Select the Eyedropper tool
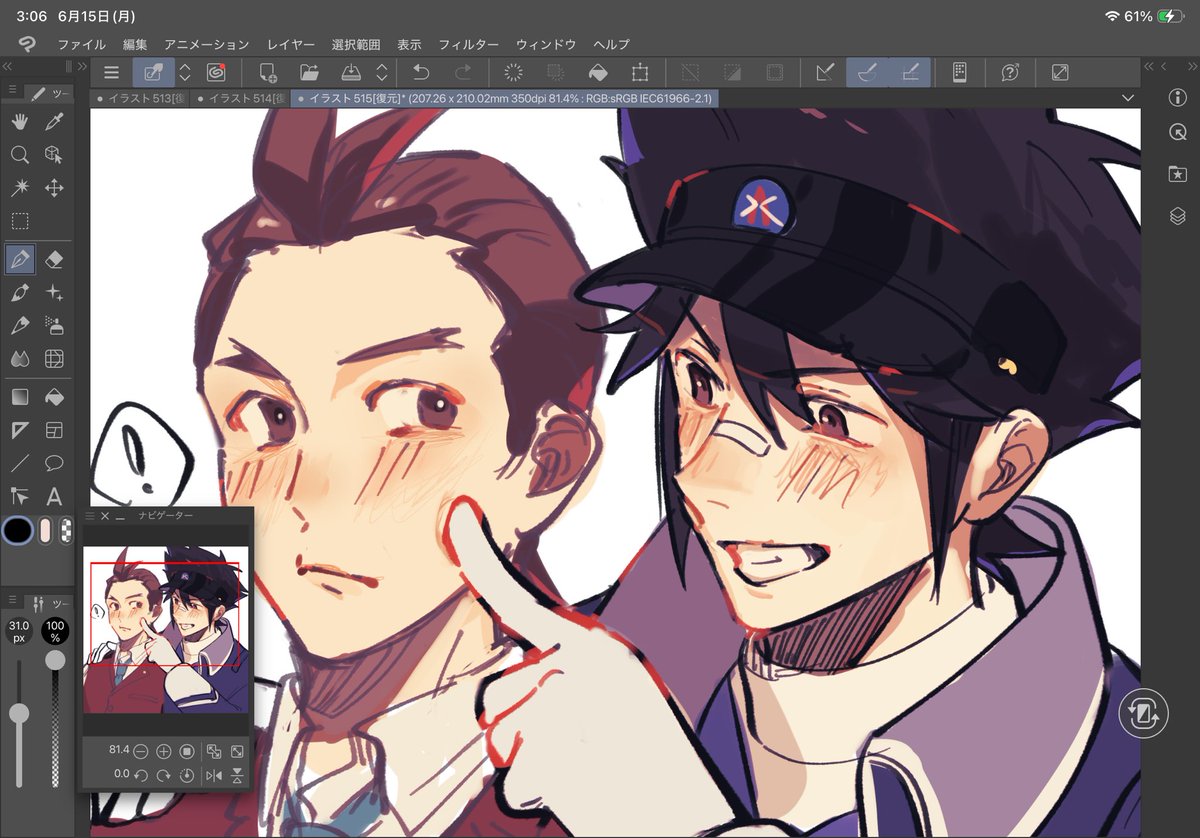The width and height of the screenshot is (1200, 838). pos(54,122)
